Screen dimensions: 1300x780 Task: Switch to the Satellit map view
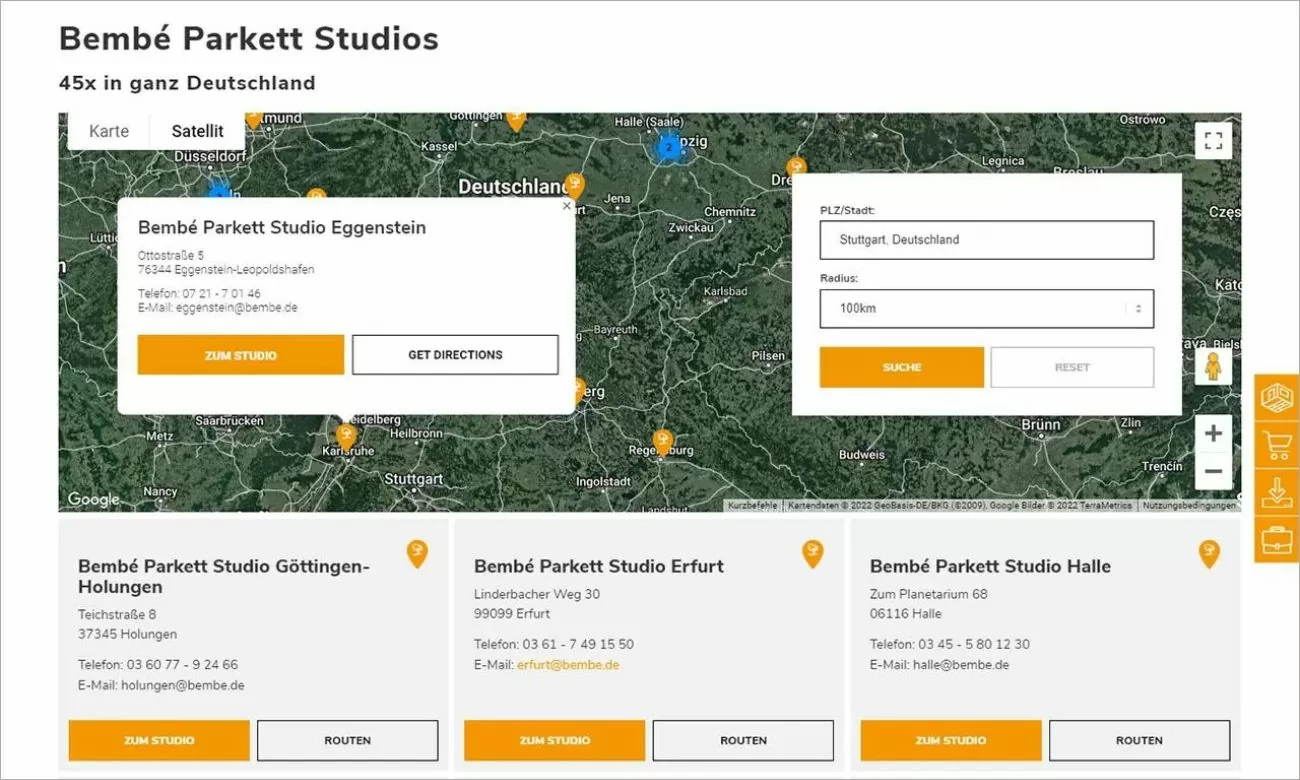196,131
